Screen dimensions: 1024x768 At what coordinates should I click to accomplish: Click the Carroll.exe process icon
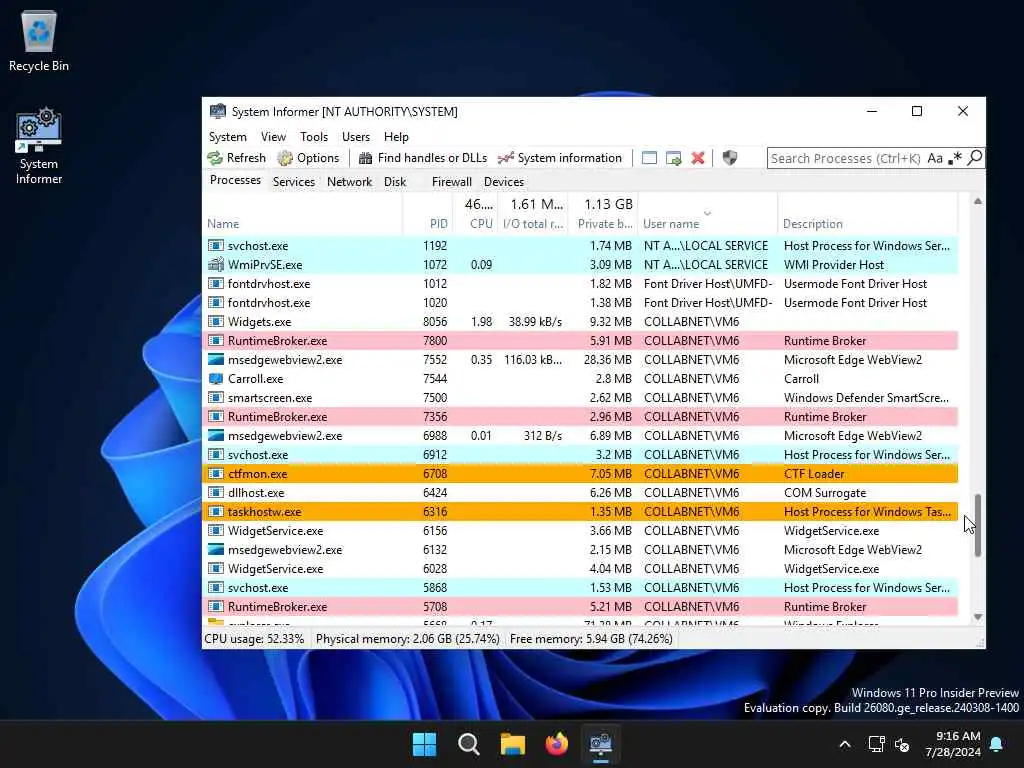(x=216, y=378)
